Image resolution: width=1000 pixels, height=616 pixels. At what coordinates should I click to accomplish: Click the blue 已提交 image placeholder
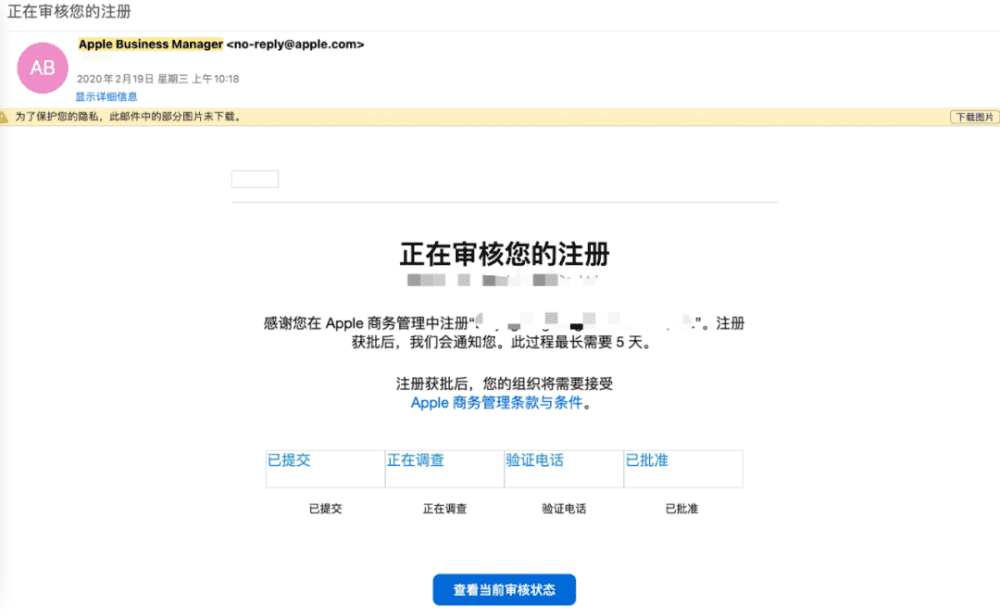[325, 469]
